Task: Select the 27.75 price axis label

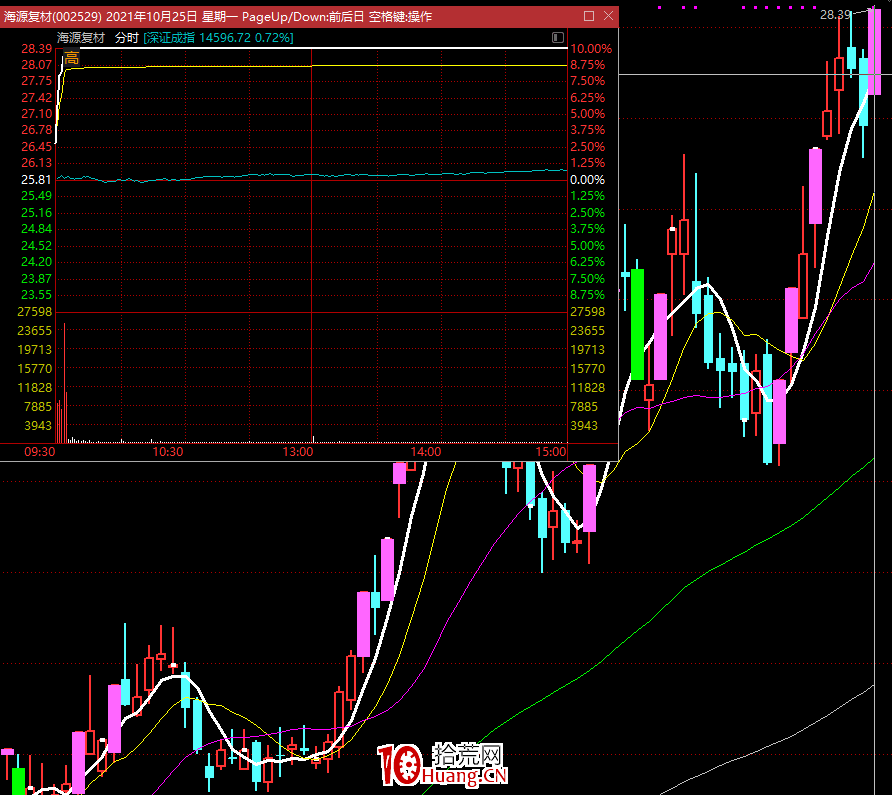Action: click(x=36, y=81)
